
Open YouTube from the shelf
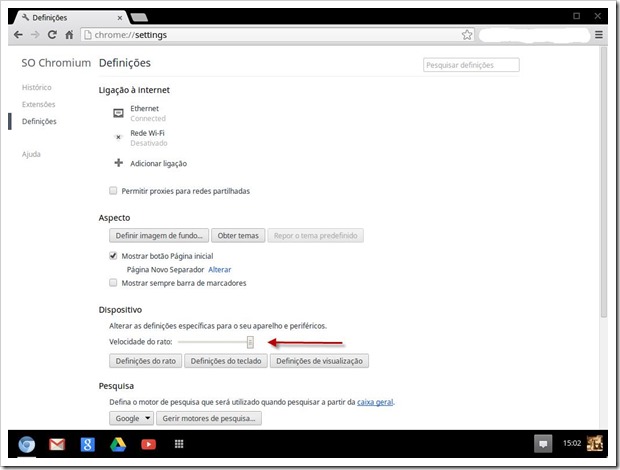[148, 444]
